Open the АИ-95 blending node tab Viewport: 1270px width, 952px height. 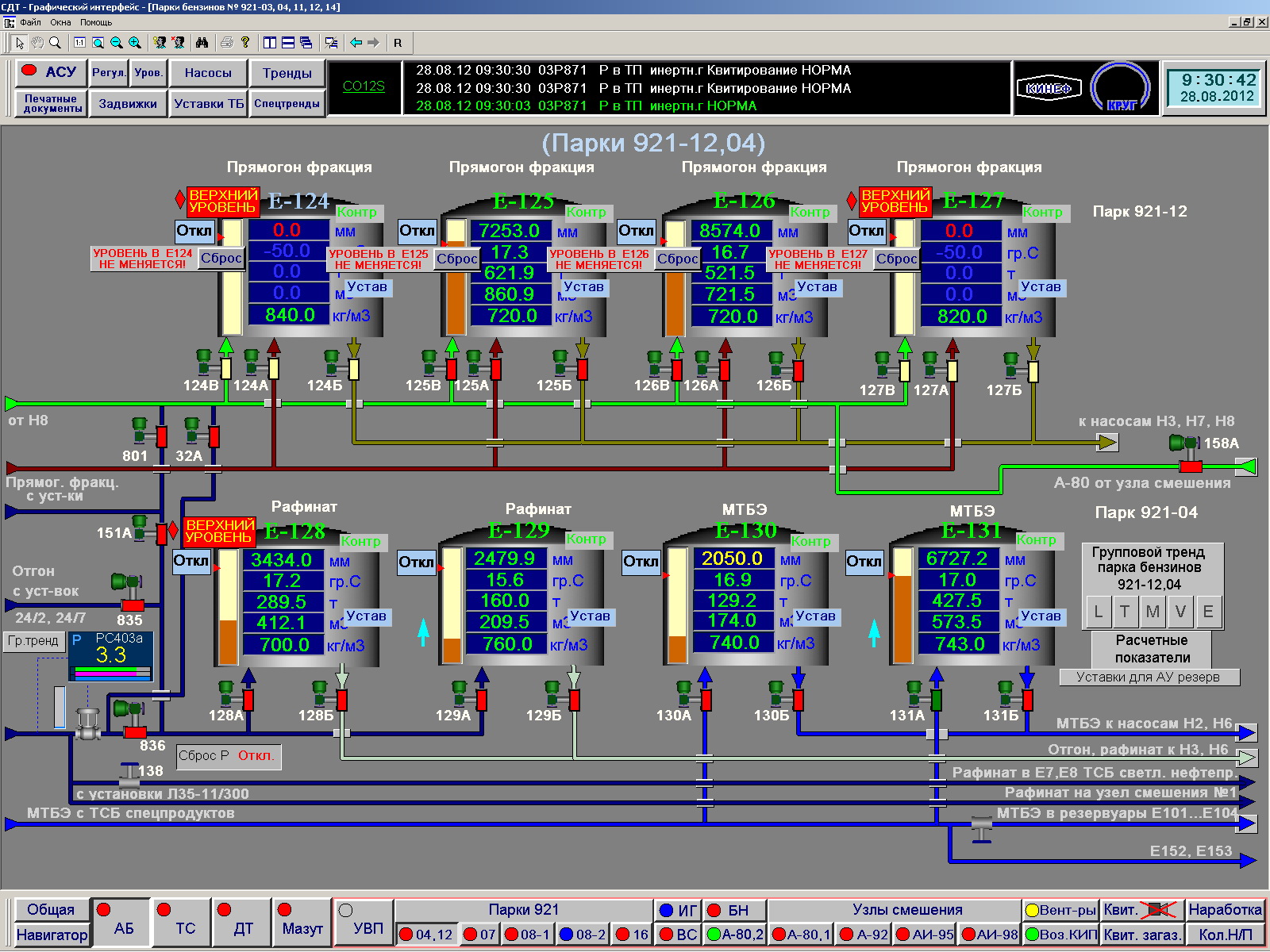tap(925, 935)
